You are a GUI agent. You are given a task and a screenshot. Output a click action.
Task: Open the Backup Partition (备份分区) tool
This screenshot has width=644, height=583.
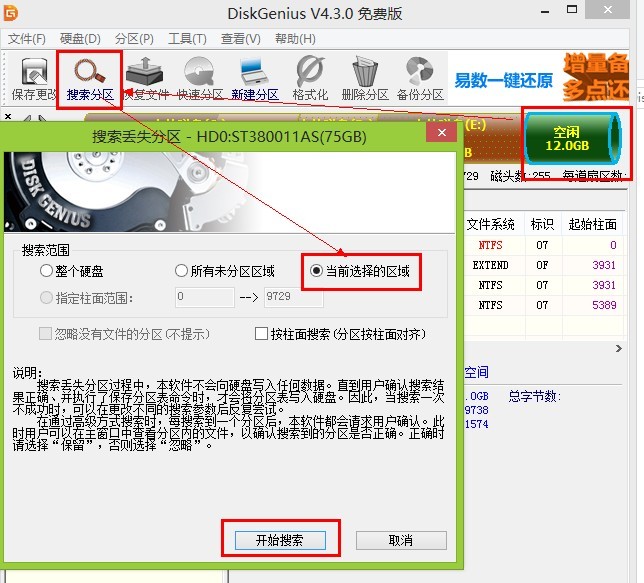pyautogui.click(x=420, y=79)
